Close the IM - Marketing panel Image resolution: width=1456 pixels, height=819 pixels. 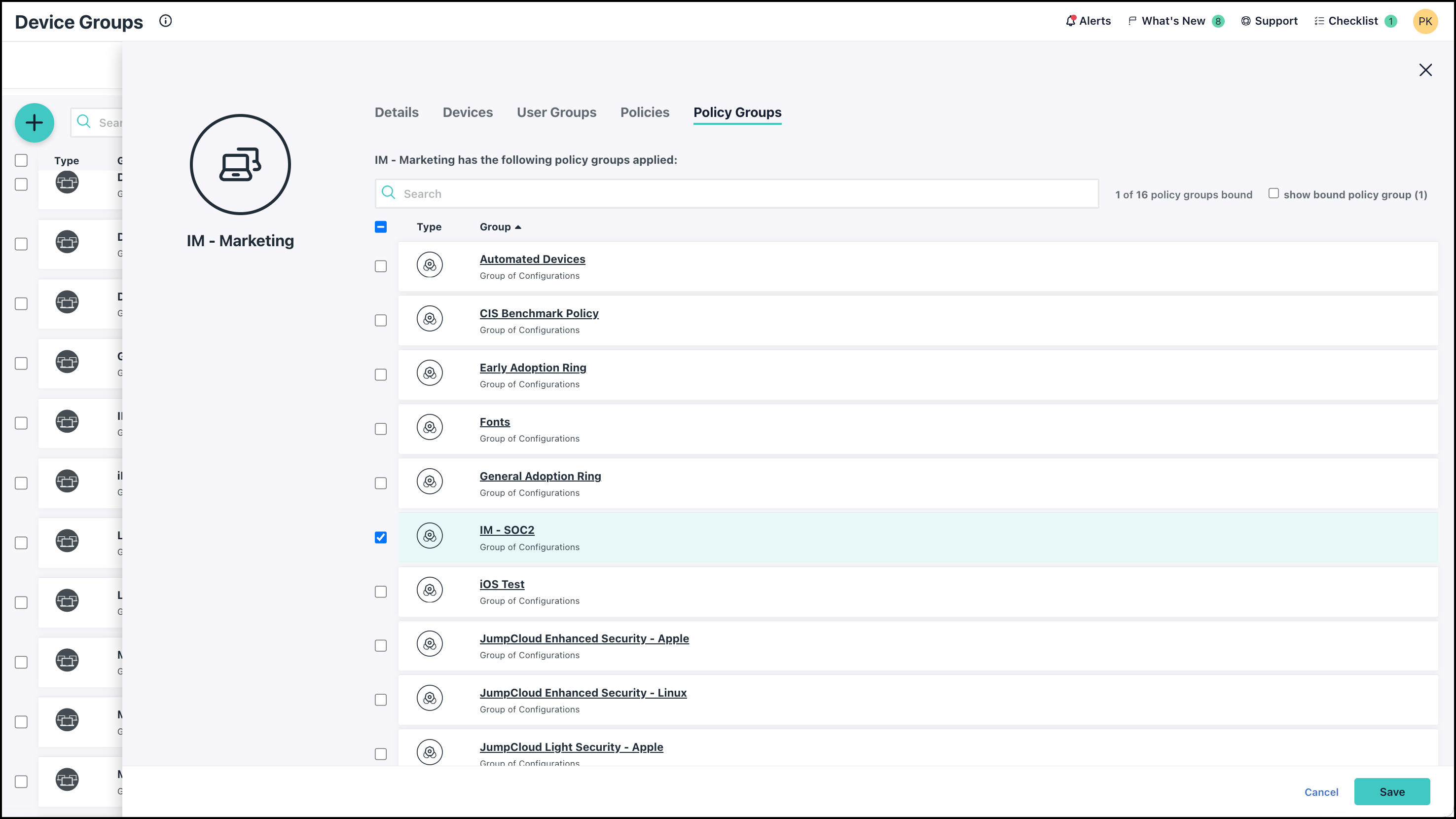[1425, 70]
